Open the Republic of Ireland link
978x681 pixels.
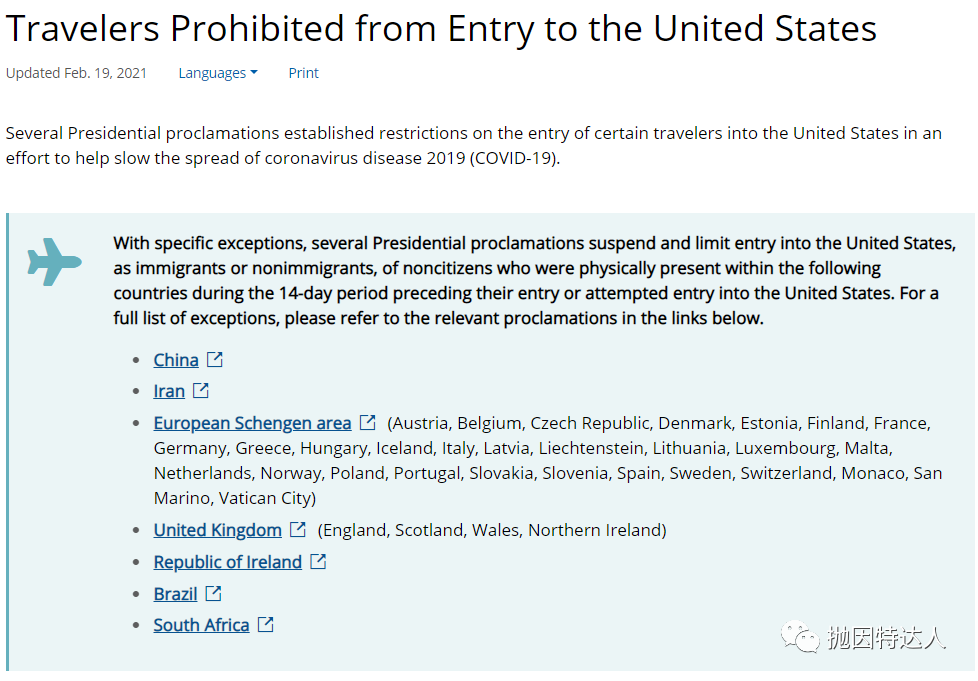pos(228,562)
